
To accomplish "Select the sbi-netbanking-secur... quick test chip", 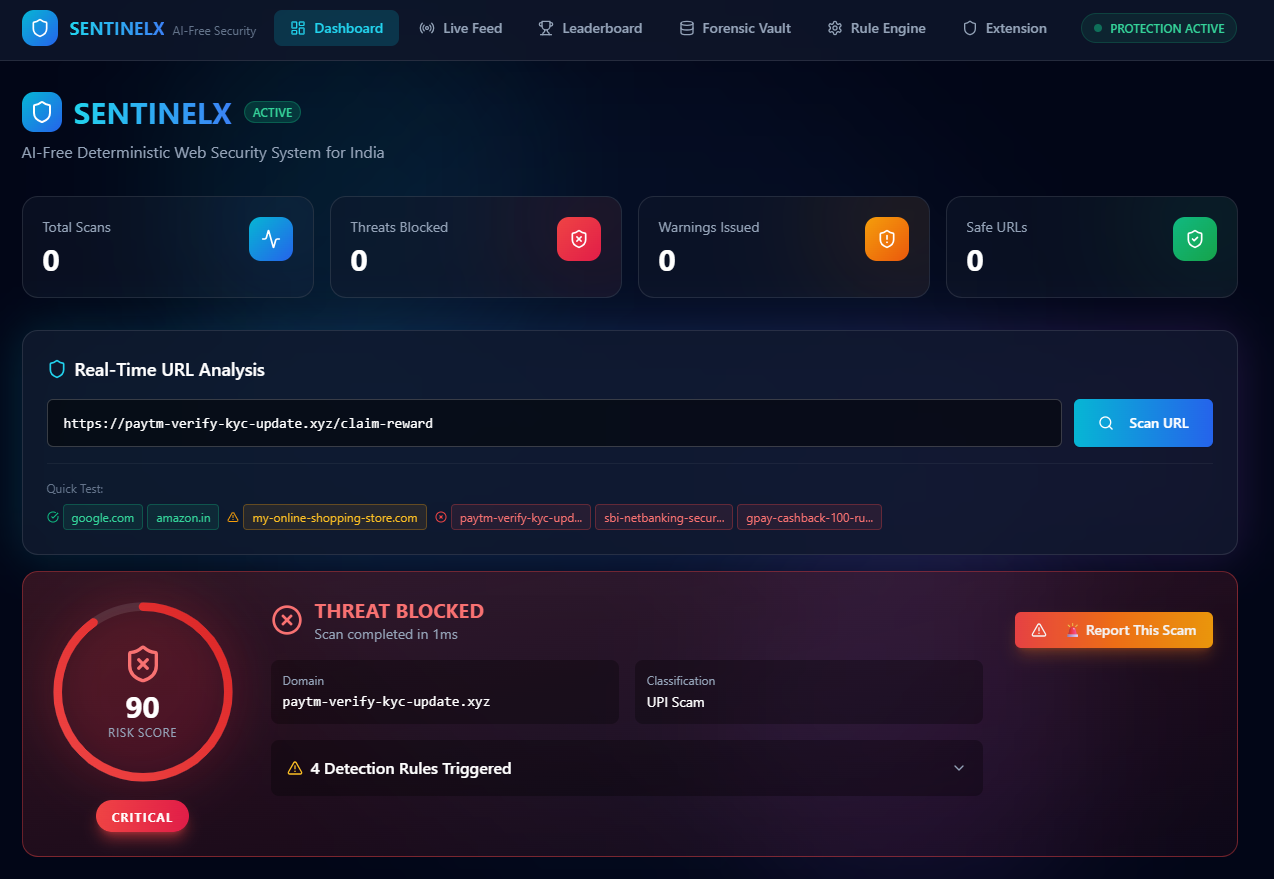I will 664,517.
